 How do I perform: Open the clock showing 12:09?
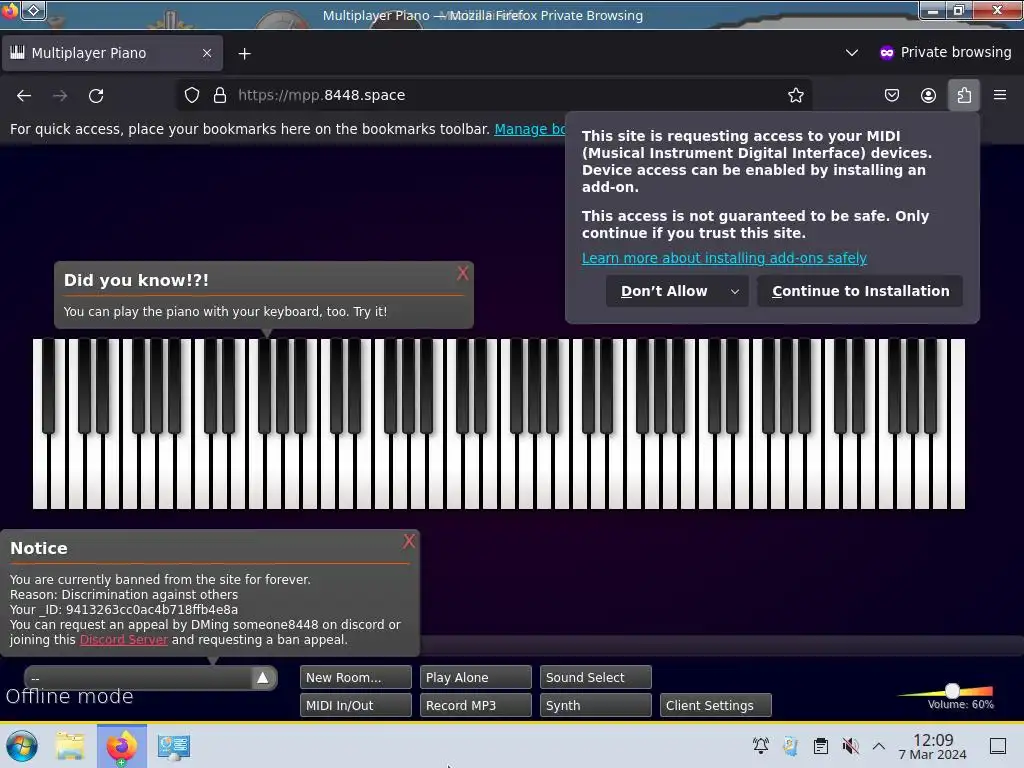(933, 746)
